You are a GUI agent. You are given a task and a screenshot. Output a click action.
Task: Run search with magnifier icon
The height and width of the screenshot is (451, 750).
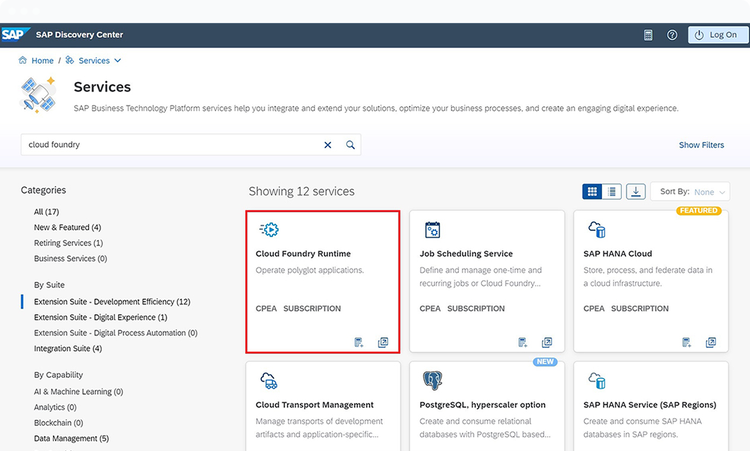(x=350, y=145)
